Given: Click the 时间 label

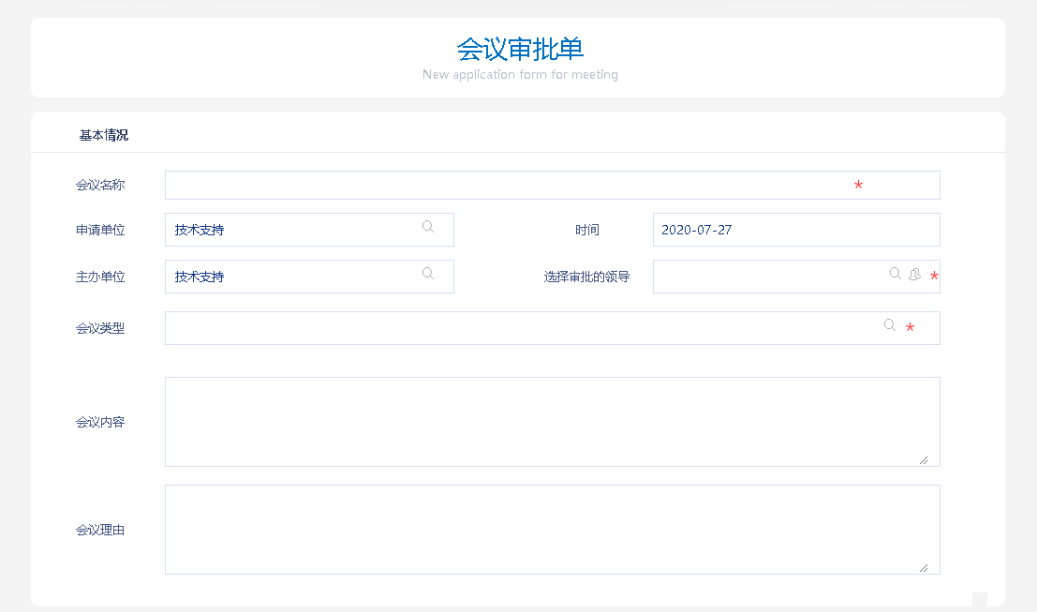Looking at the screenshot, I should [587, 230].
